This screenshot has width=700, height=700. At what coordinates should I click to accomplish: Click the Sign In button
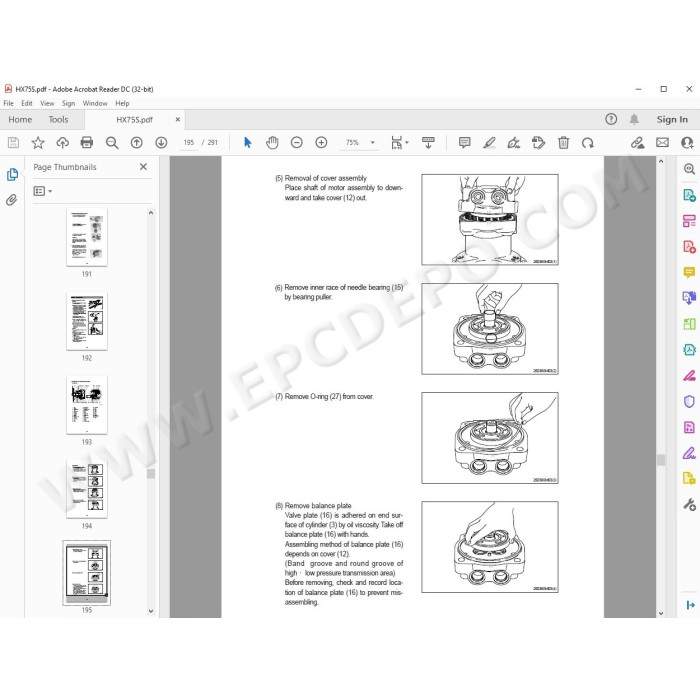672,119
